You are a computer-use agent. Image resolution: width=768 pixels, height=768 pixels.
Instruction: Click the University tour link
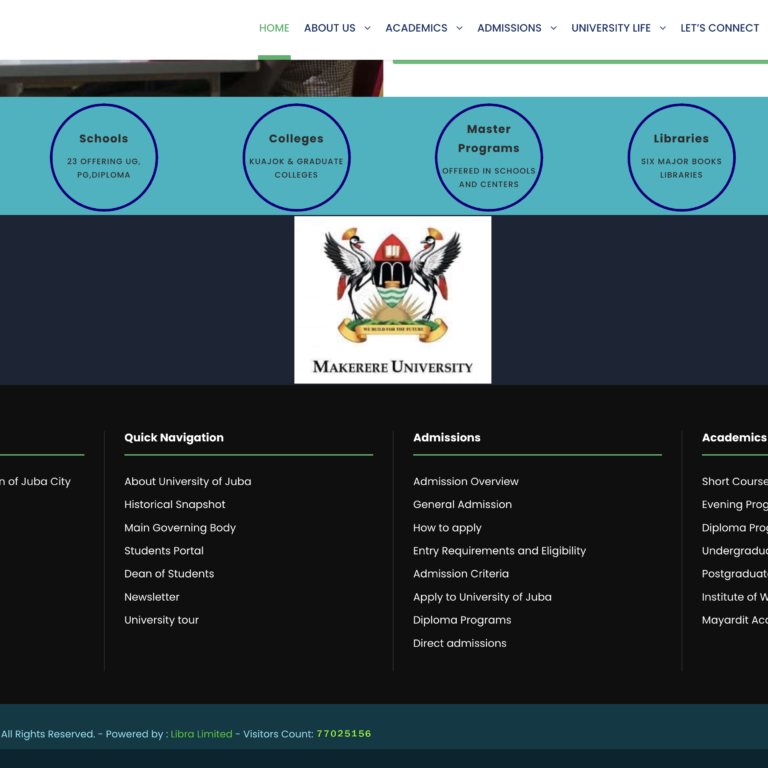(161, 620)
